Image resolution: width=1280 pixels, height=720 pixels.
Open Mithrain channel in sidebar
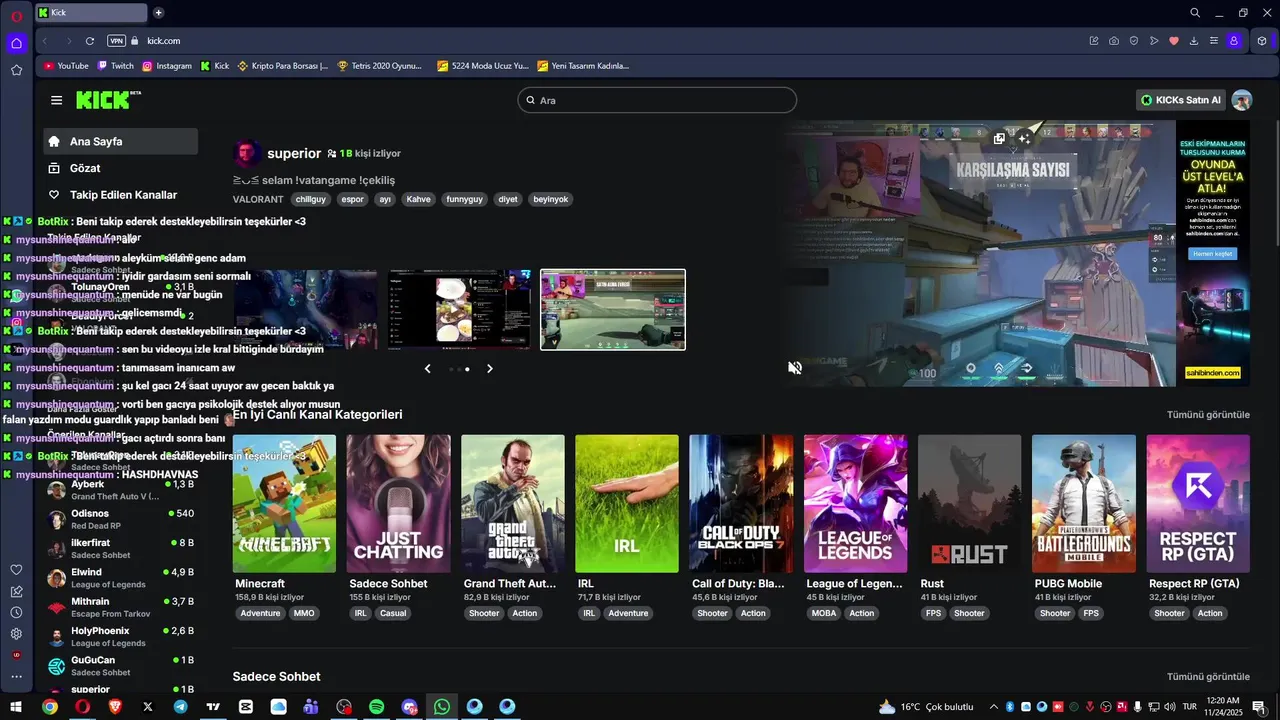tap(120, 607)
